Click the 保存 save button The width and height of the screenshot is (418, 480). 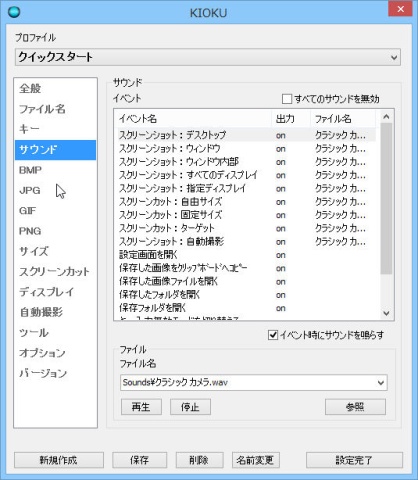(x=139, y=460)
